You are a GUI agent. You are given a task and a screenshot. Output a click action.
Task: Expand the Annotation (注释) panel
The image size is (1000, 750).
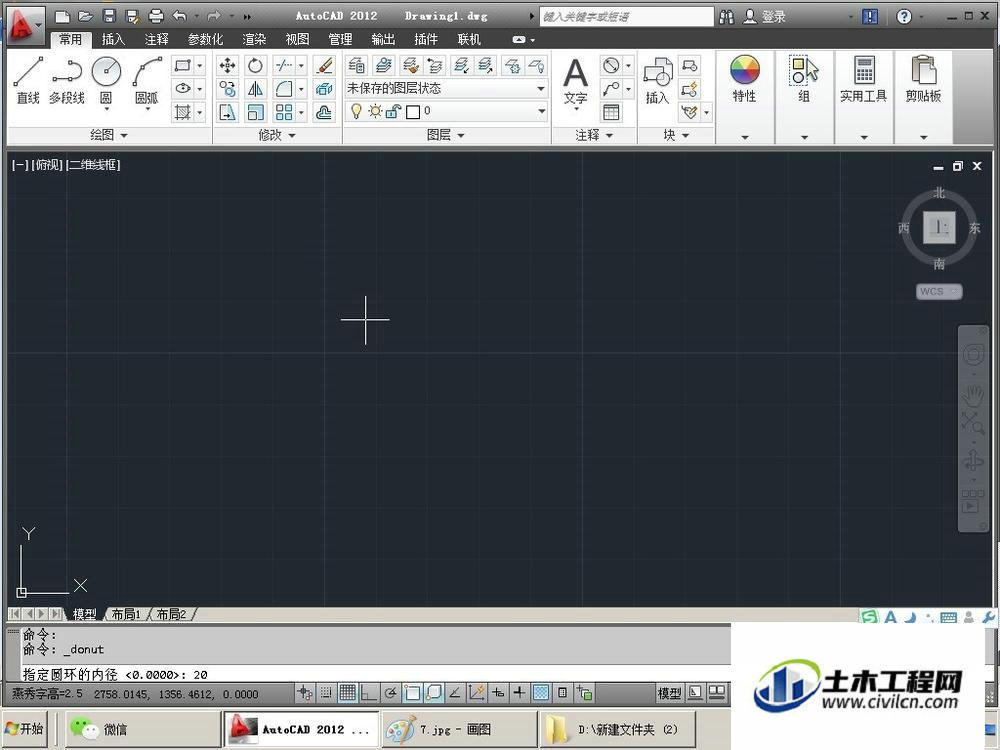(594, 135)
